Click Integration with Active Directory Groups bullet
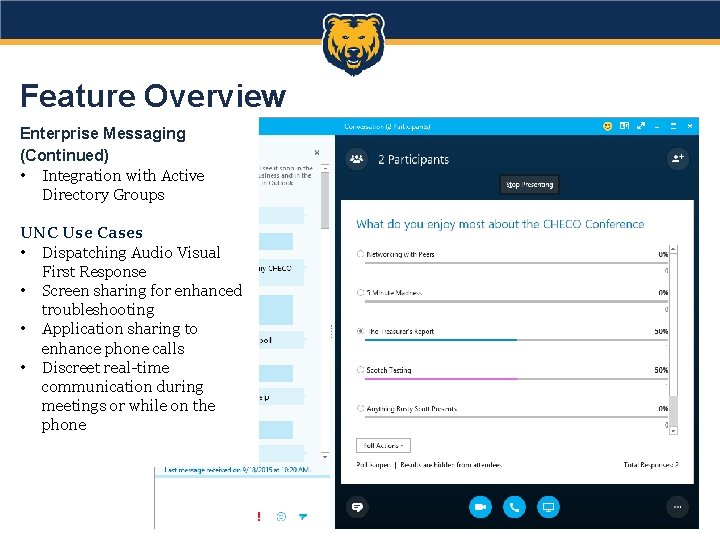 (123, 185)
